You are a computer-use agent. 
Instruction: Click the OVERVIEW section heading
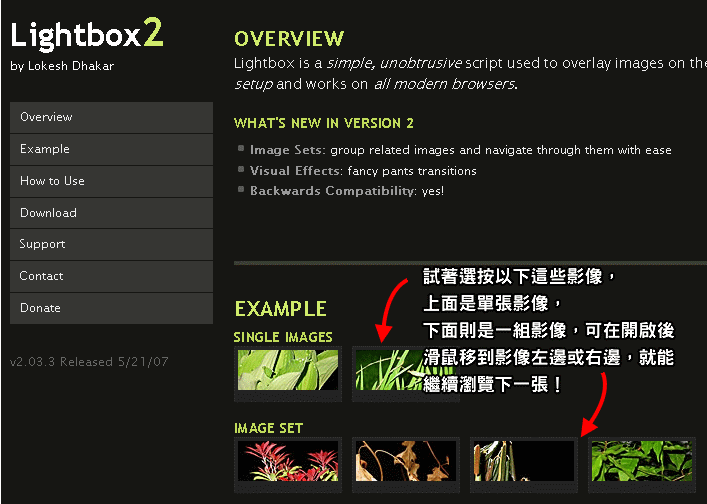[289, 39]
